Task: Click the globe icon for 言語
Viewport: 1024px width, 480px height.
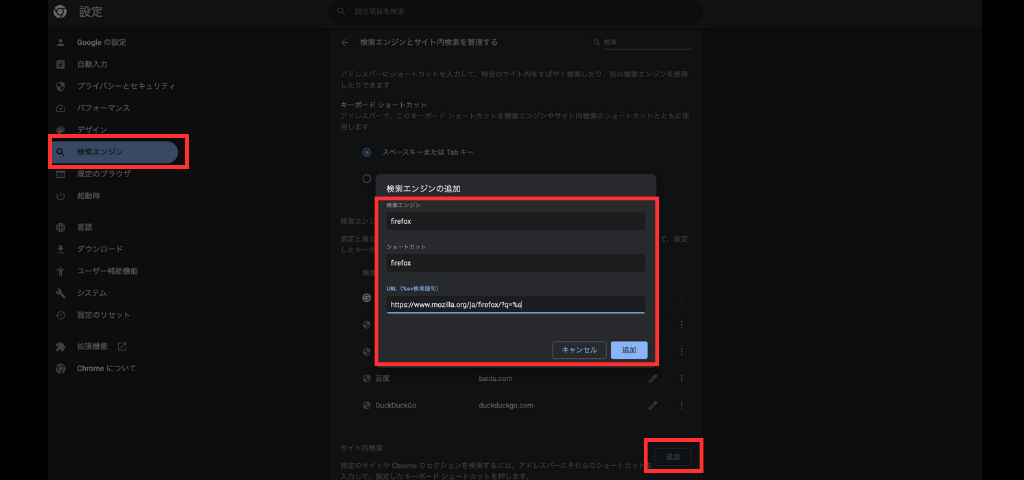Action: [x=61, y=227]
